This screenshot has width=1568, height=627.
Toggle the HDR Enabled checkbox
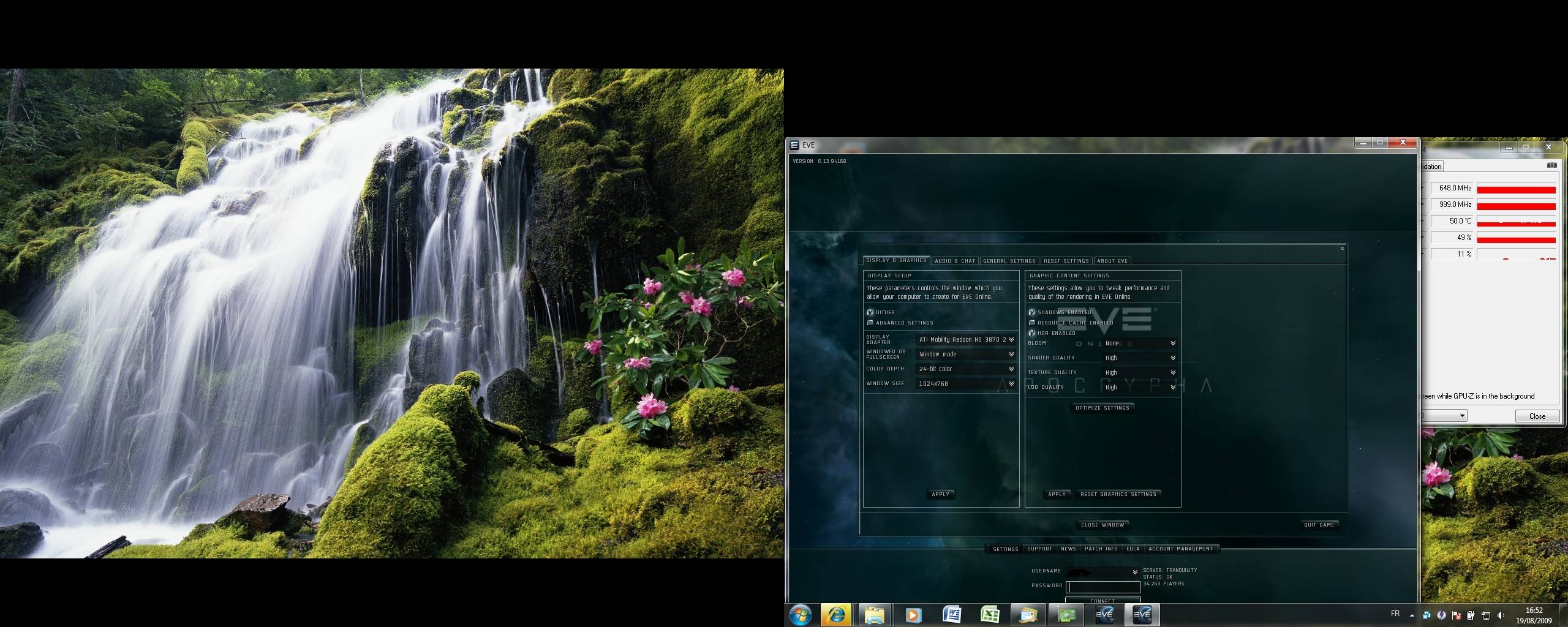coord(1031,333)
